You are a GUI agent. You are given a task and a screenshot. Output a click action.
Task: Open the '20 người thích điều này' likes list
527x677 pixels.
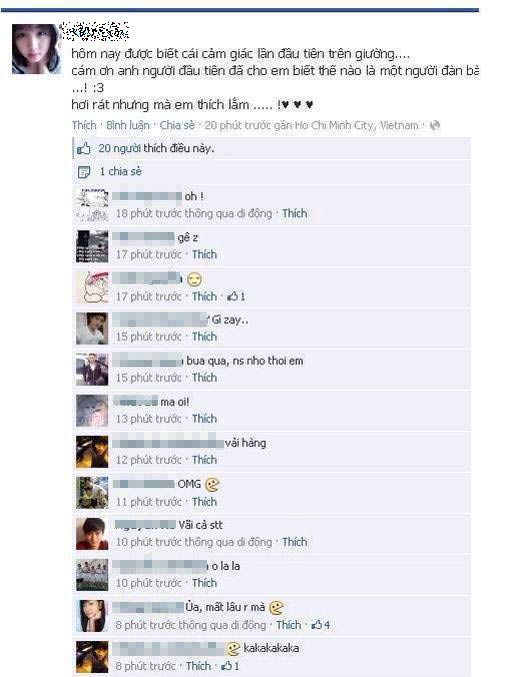156,149
